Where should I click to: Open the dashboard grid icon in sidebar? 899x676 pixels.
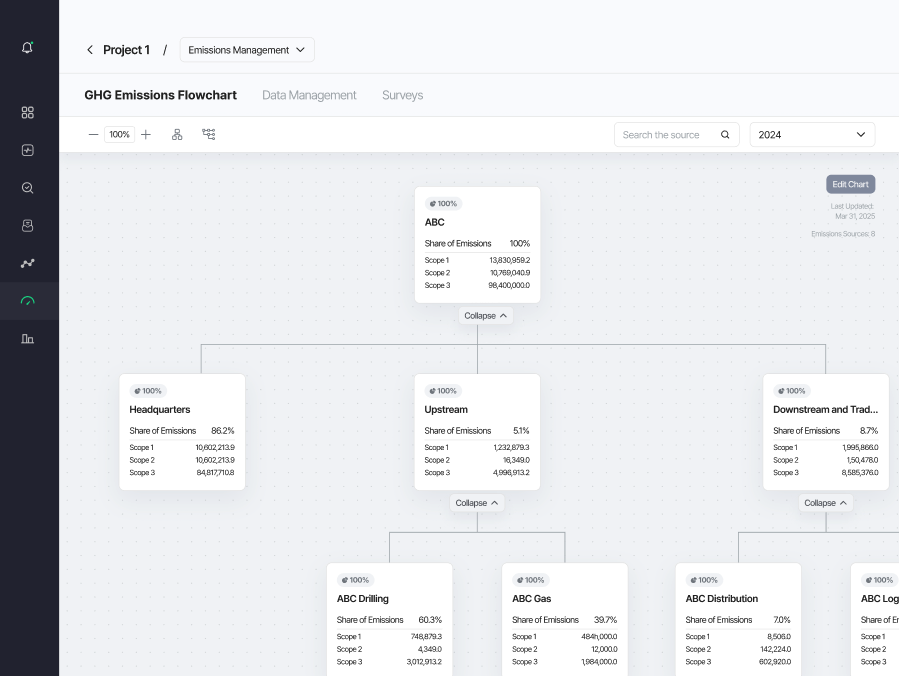pos(28,112)
